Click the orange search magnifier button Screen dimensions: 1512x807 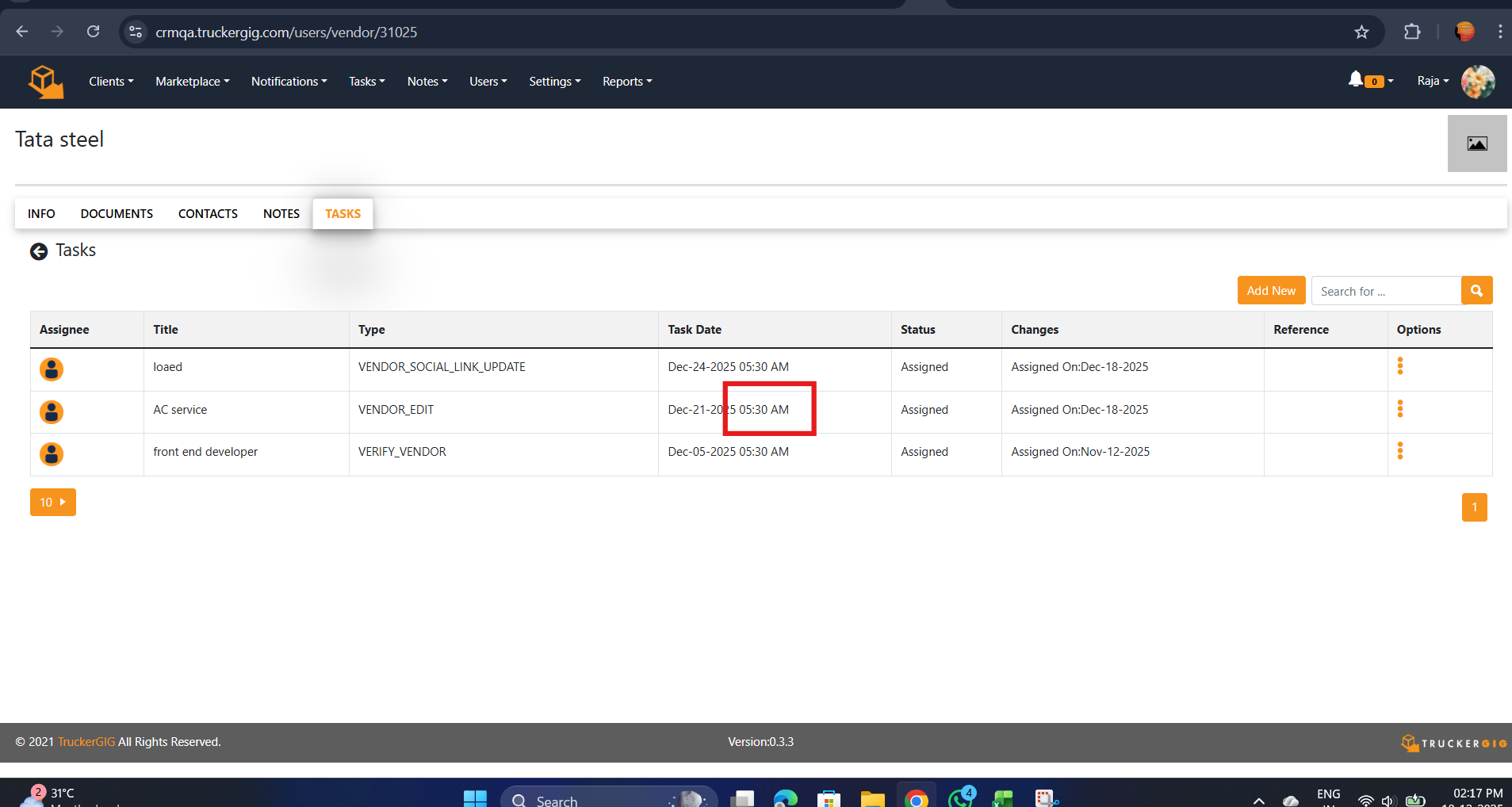point(1476,291)
